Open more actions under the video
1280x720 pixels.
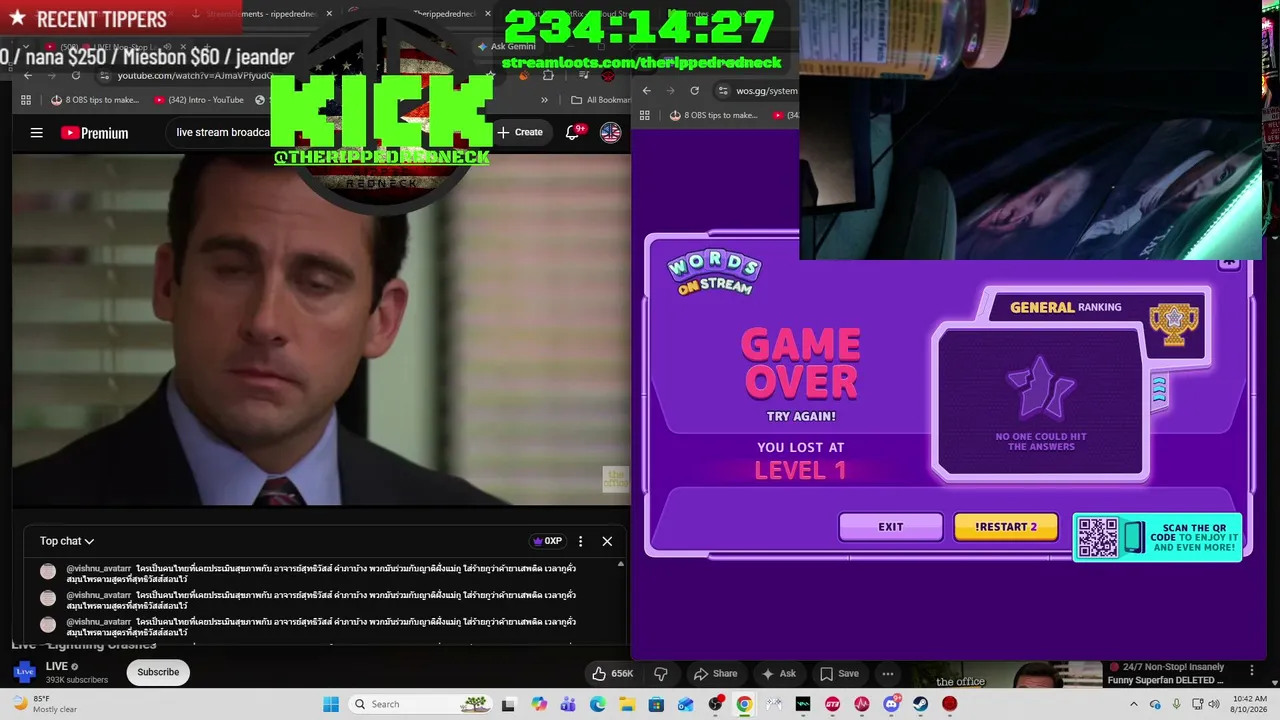pyautogui.click(x=888, y=673)
